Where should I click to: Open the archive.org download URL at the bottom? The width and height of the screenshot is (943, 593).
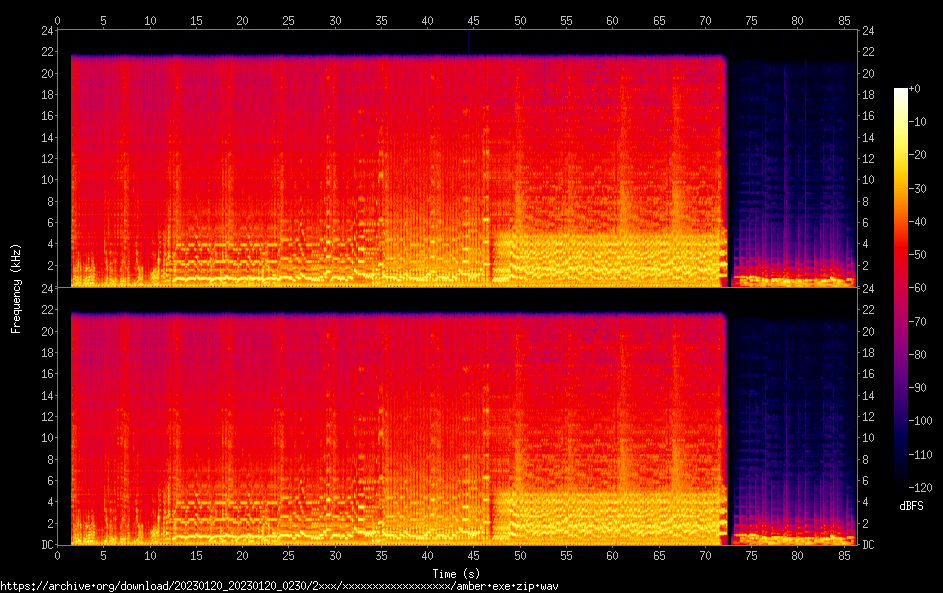pyautogui.click(x=279, y=586)
